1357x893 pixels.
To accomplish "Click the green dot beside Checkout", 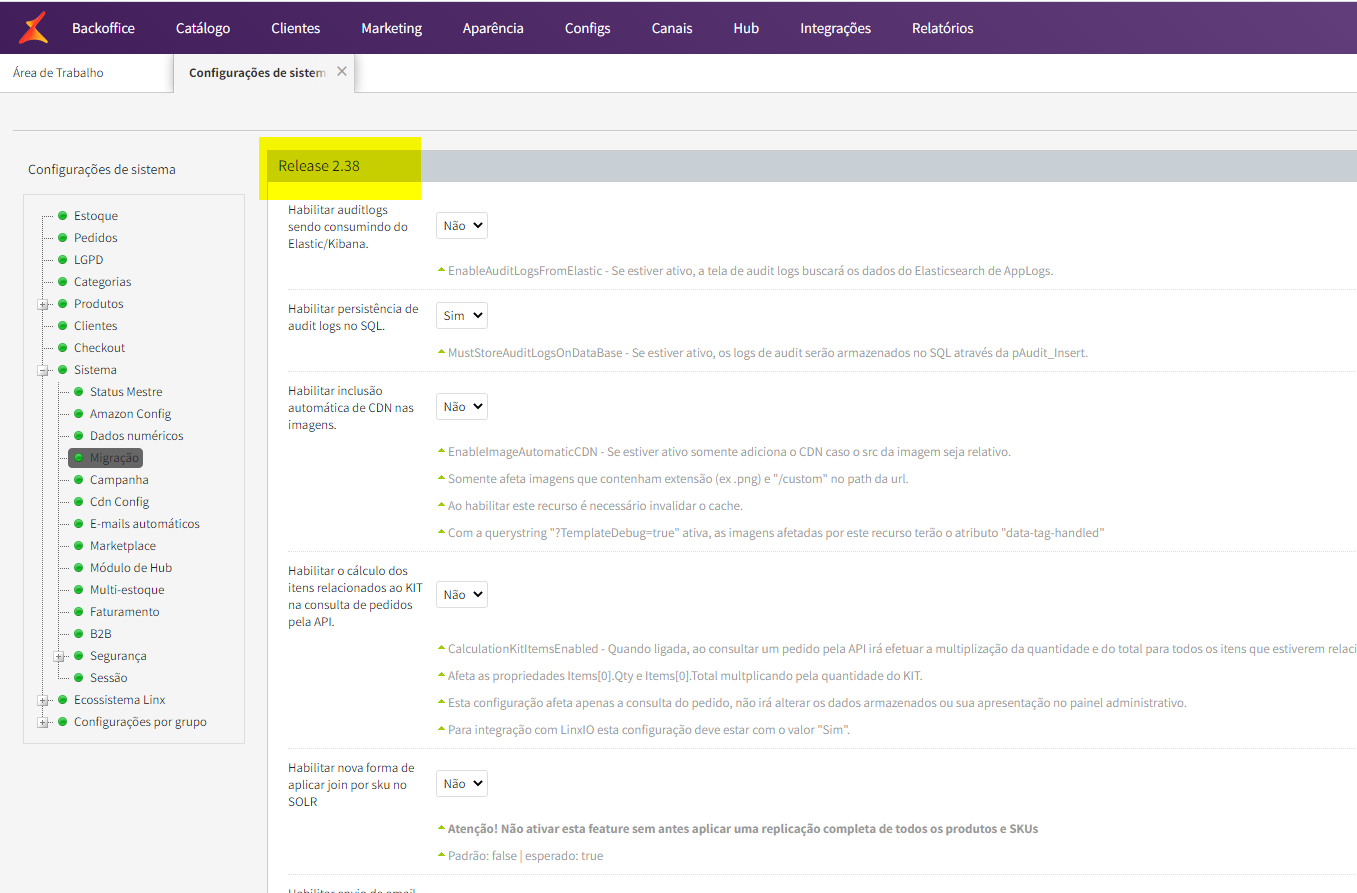I will pos(62,347).
